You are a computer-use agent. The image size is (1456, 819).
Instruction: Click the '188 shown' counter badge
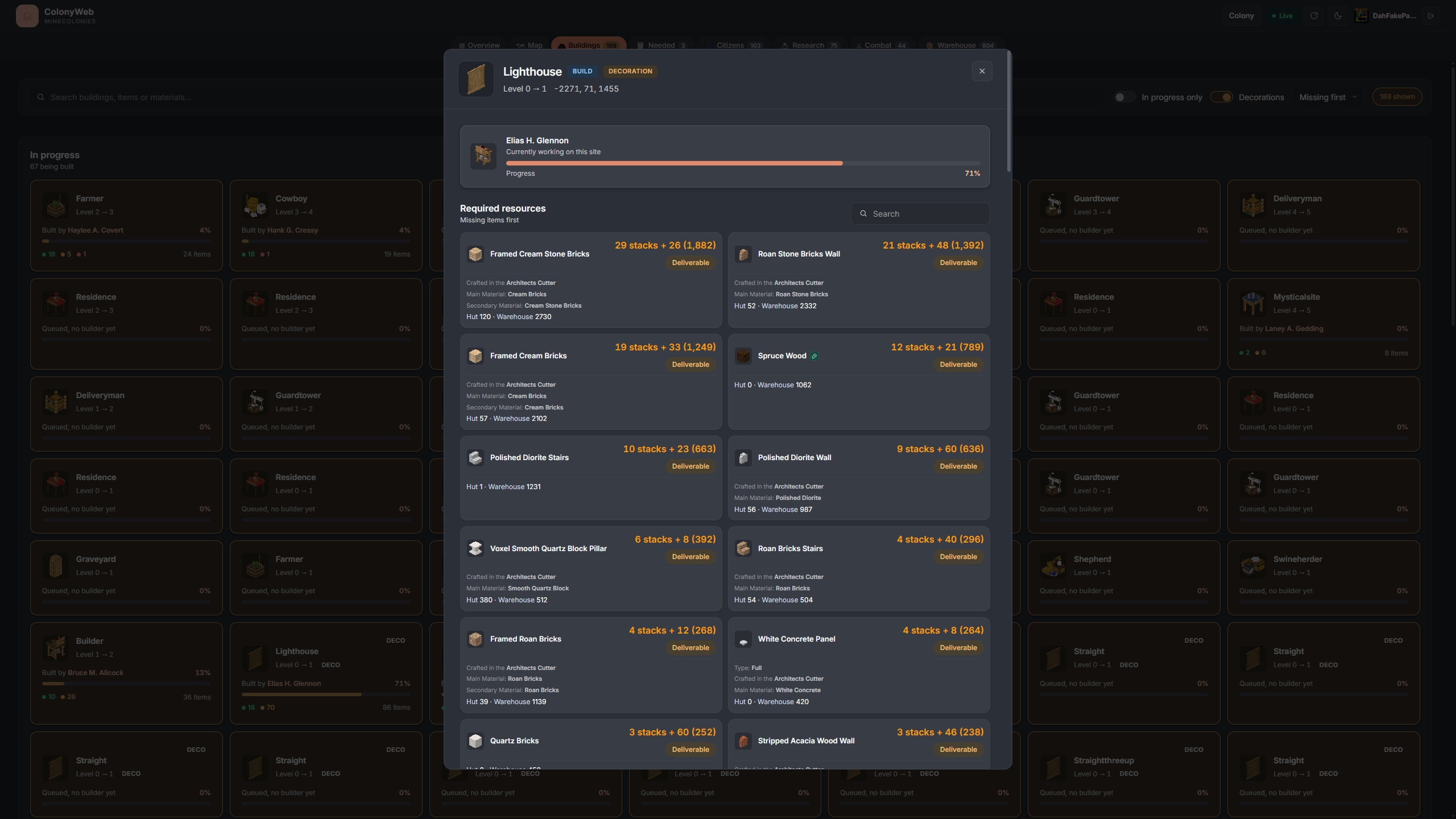pyautogui.click(x=1397, y=97)
